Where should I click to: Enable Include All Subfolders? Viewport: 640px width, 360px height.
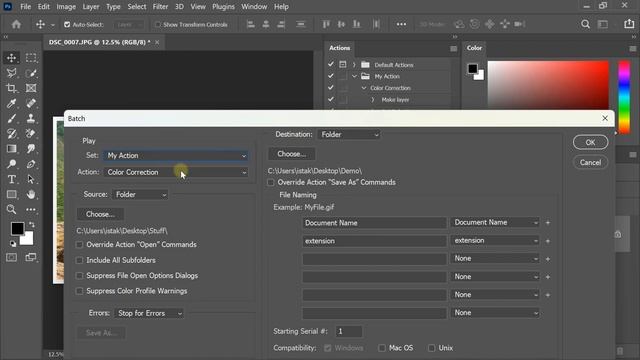[80, 260]
